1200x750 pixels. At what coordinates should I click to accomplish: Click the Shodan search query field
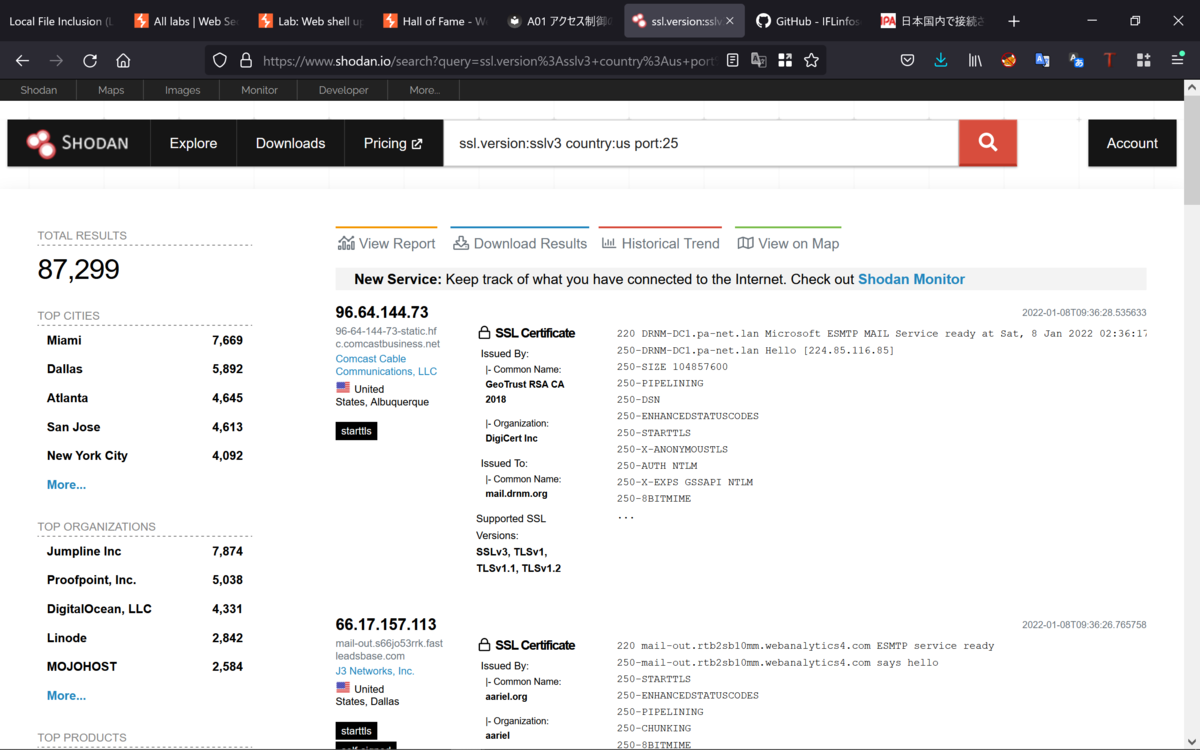tap(700, 143)
